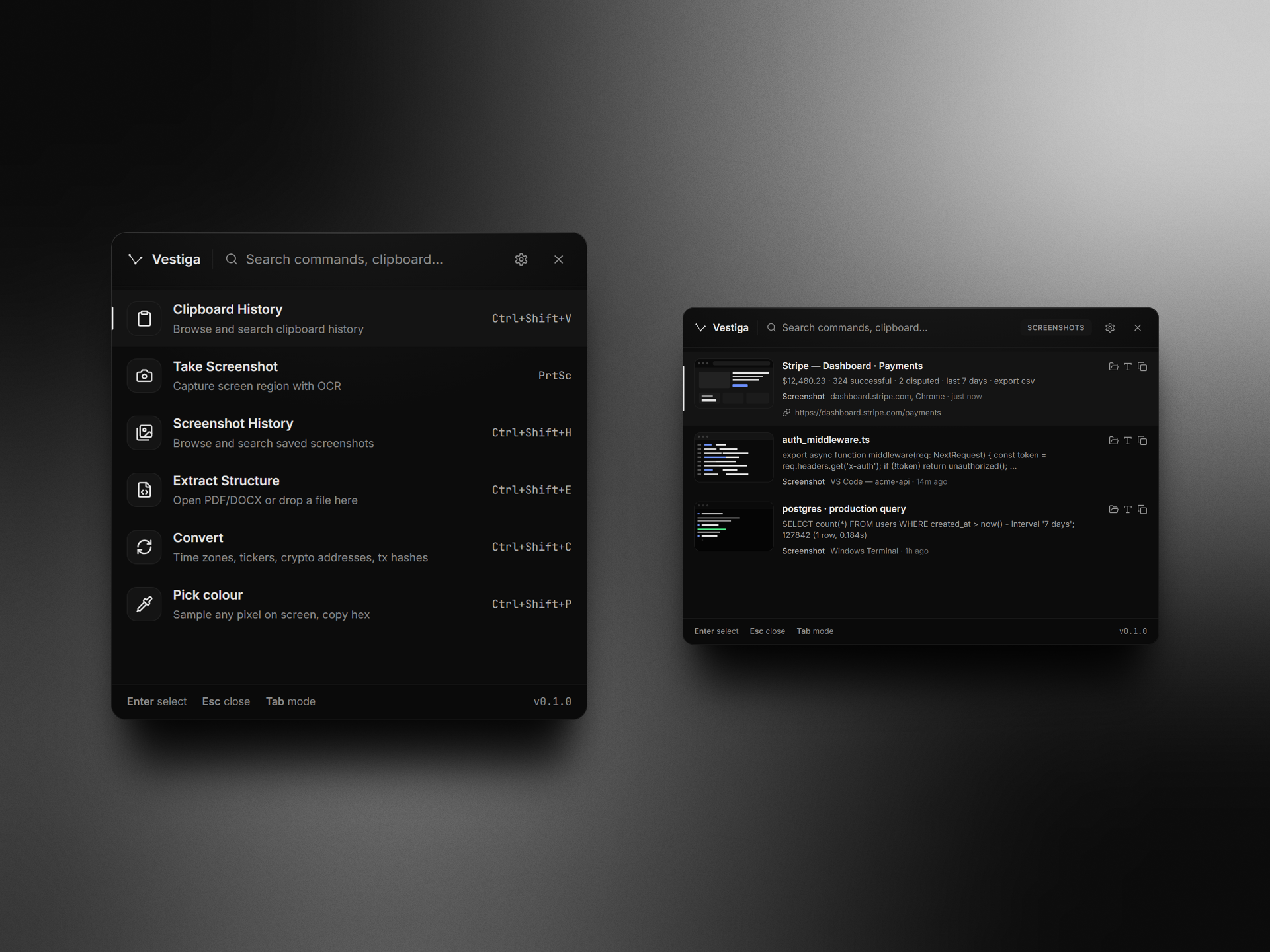The image size is (1270, 952).
Task: Open settings gear in screenshots window
Action: tap(1110, 327)
